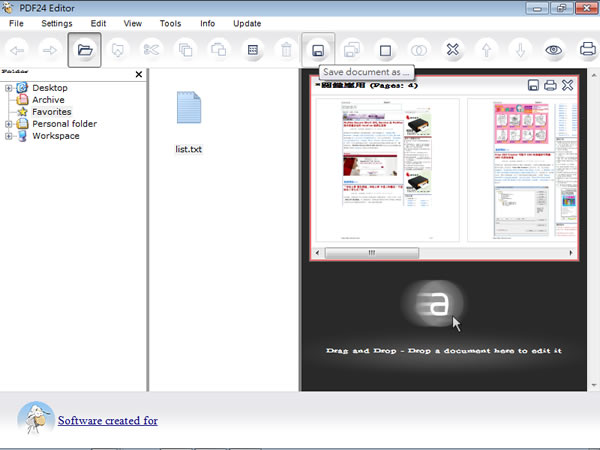The width and height of the screenshot is (600, 450).
Task: Click the X delete icon in main toolbar
Action: (453, 49)
